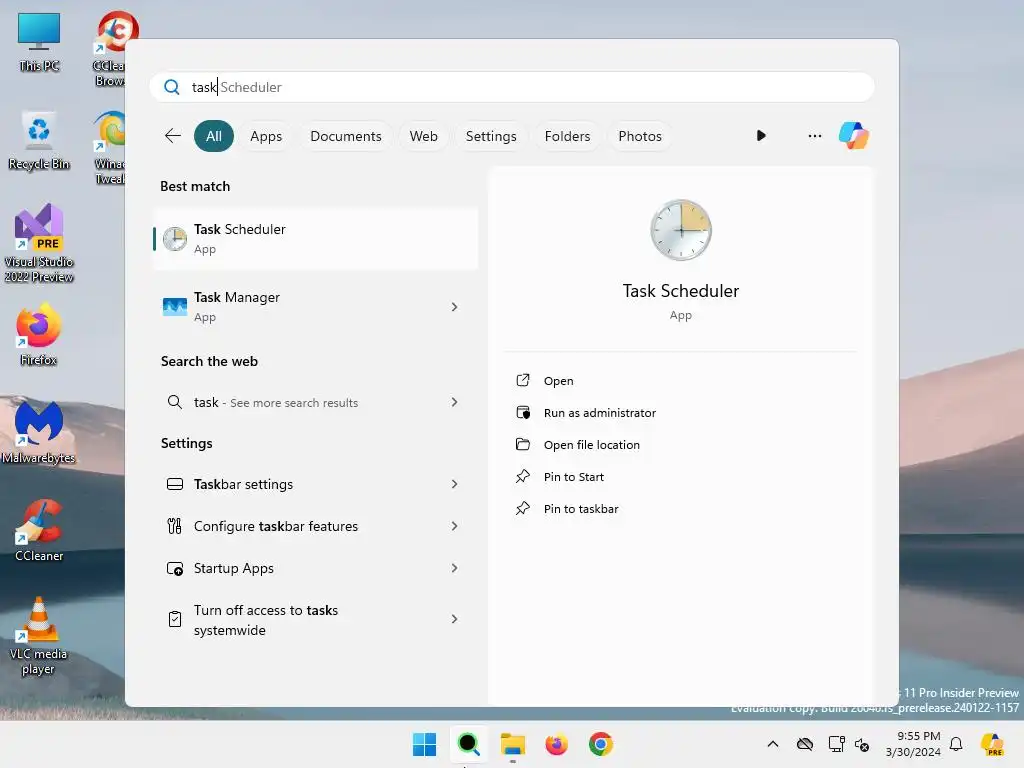Viewport: 1024px width, 768px height.
Task: Click the network display tray icon
Action: (x=836, y=744)
